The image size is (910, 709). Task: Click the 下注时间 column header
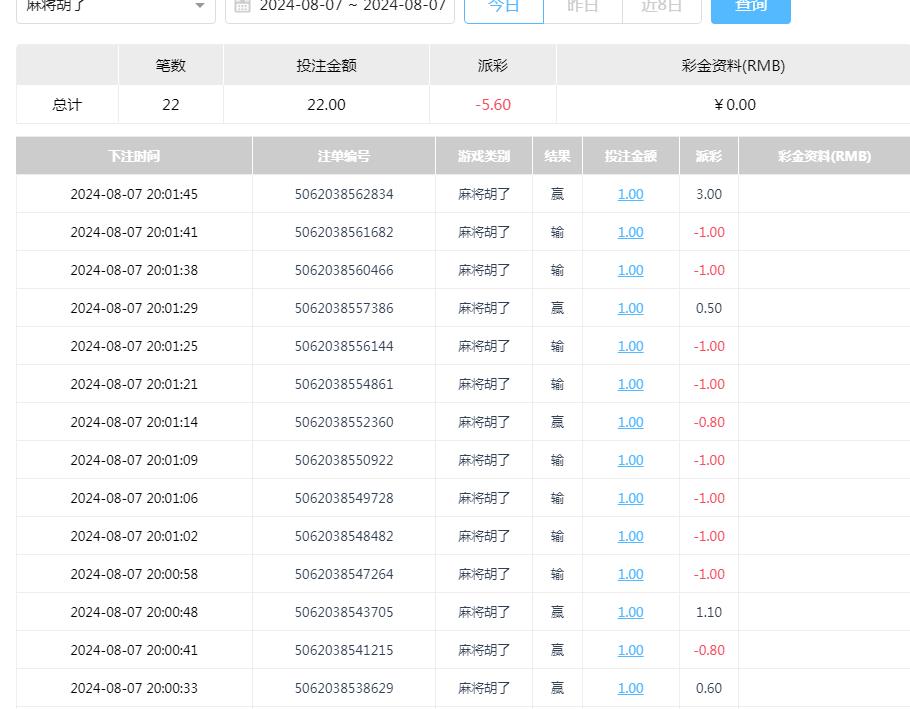(x=134, y=155)
